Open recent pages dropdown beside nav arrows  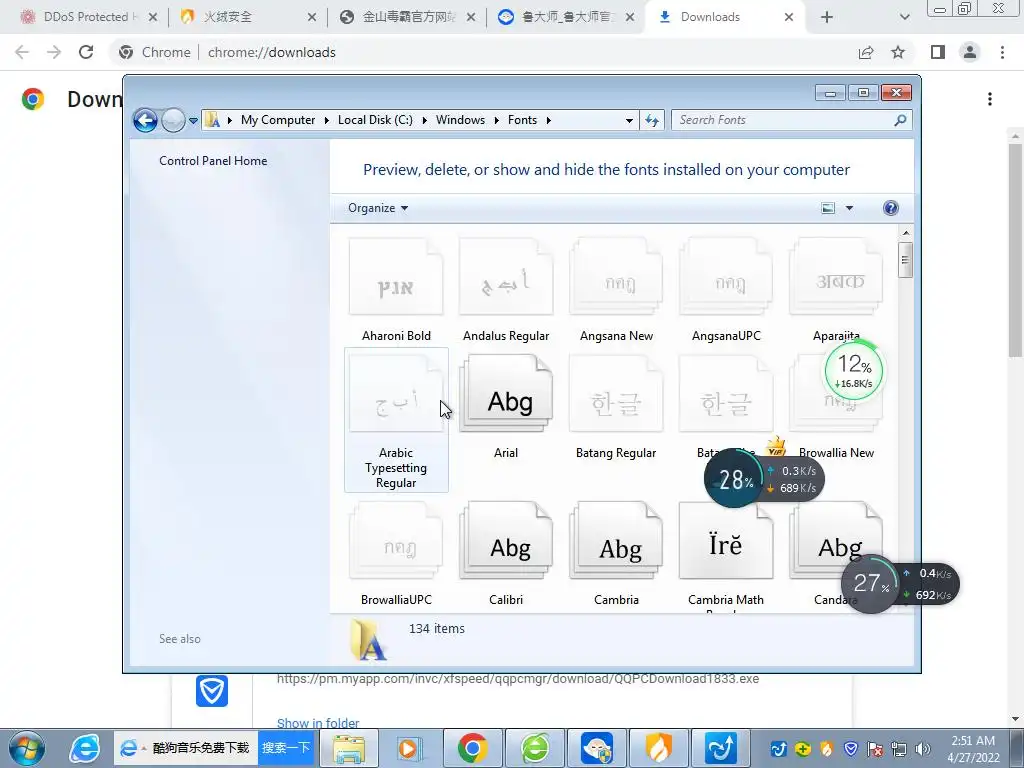(x=193, y=120)
